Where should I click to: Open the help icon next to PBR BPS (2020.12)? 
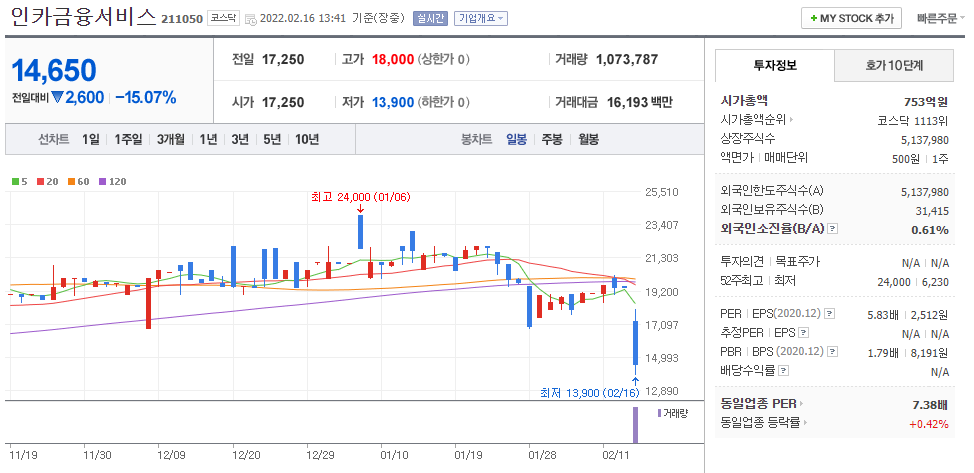[832, 352]
